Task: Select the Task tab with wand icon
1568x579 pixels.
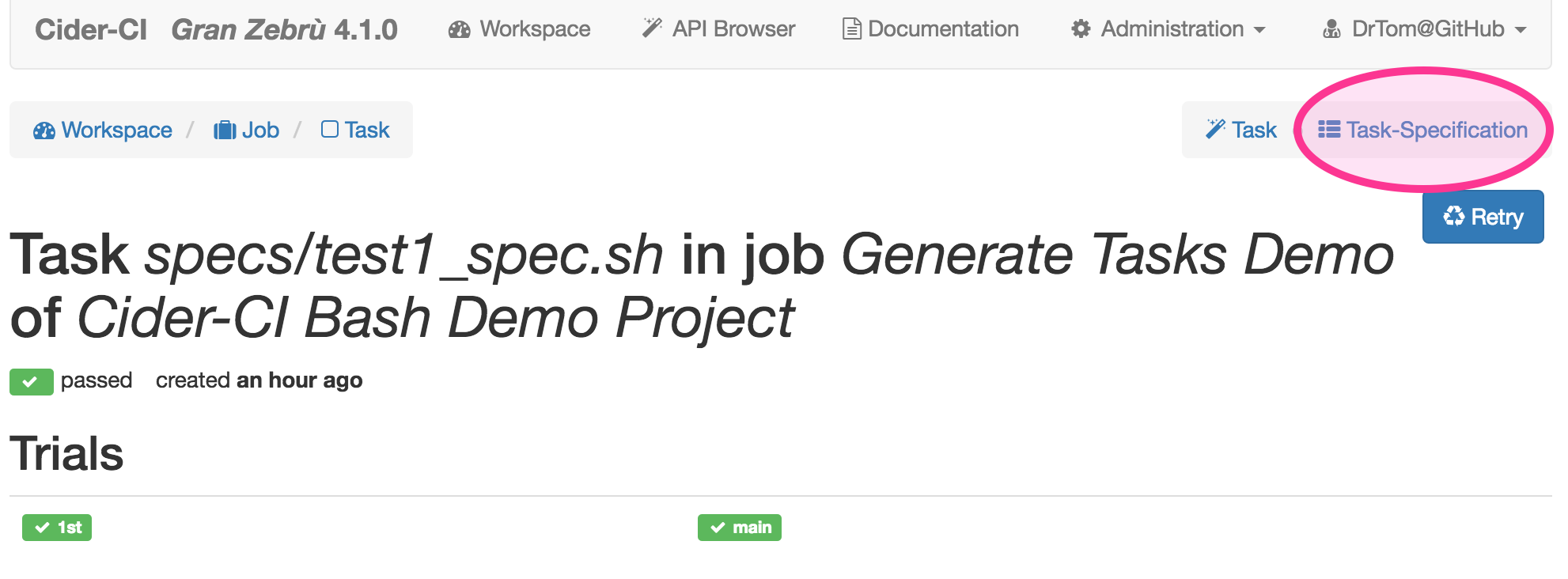Action: [1241, 130]
